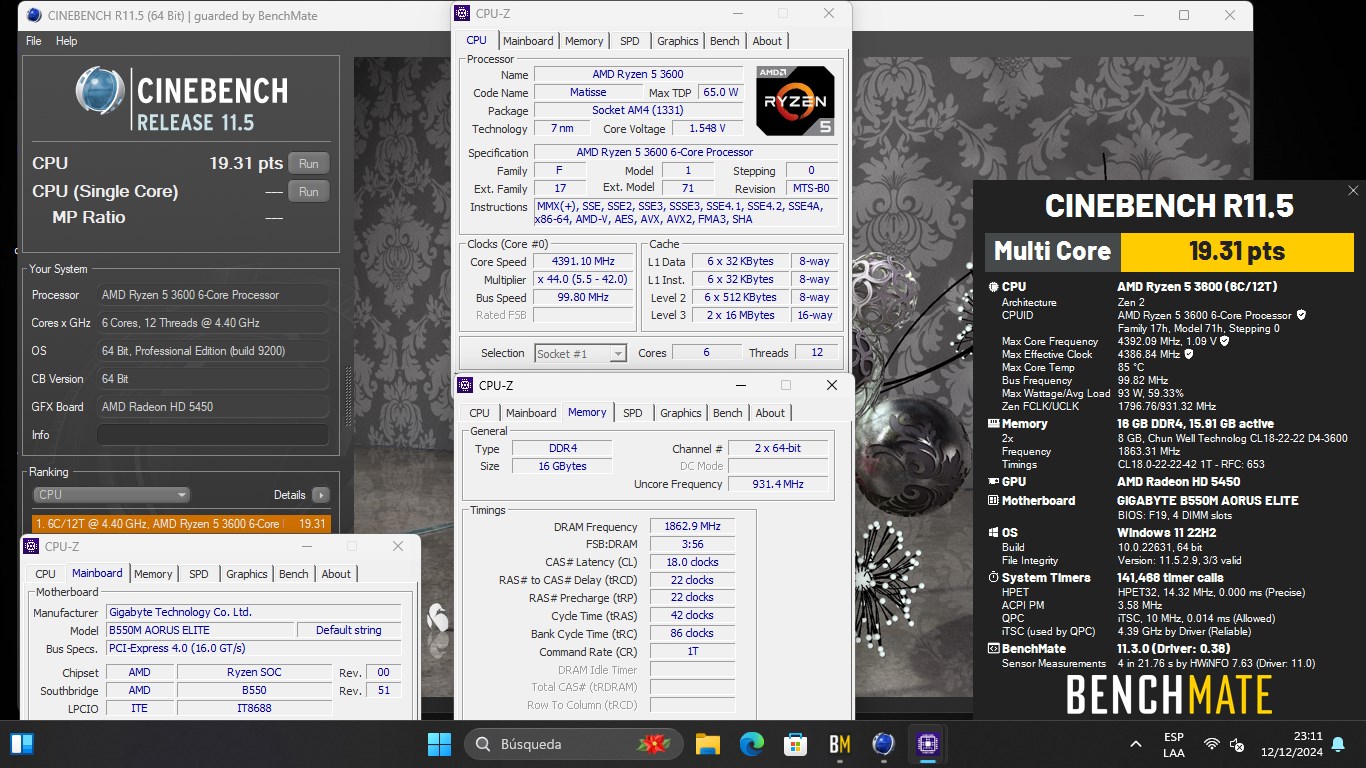Click the Cinebench sphere logo in header
This screenshot has width=1366, height=768.
click(x=100, y=91)
